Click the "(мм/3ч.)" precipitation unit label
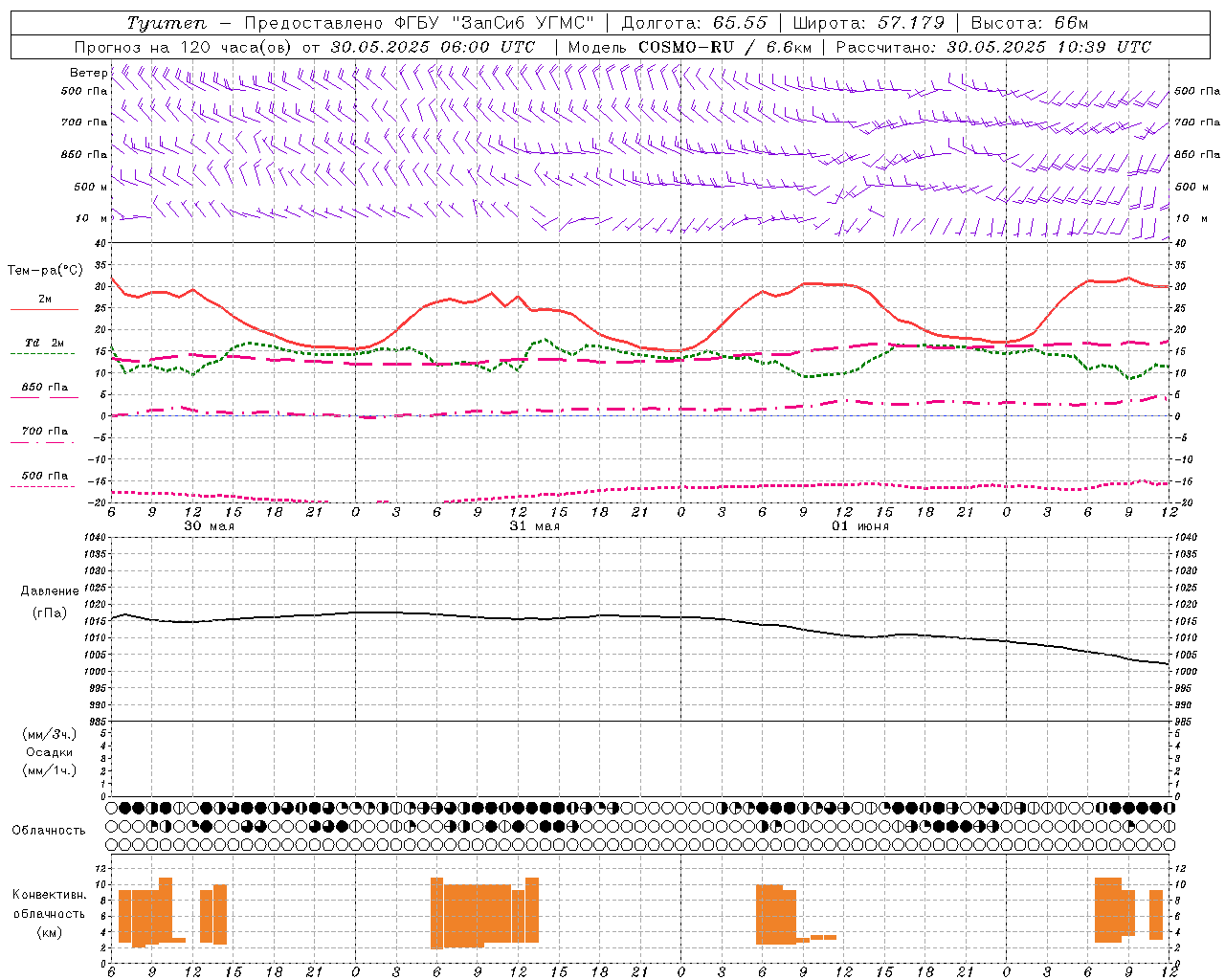This screenshot has width=1225, height=980. (x=50, y=734)
